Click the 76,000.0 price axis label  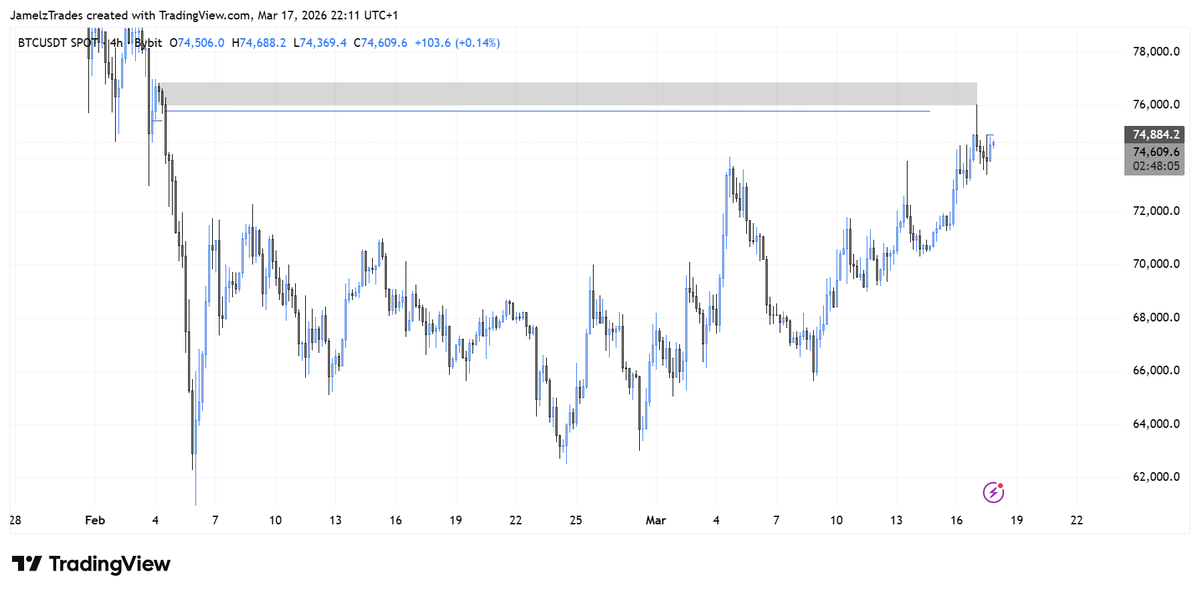click(x=1154, y=105)
